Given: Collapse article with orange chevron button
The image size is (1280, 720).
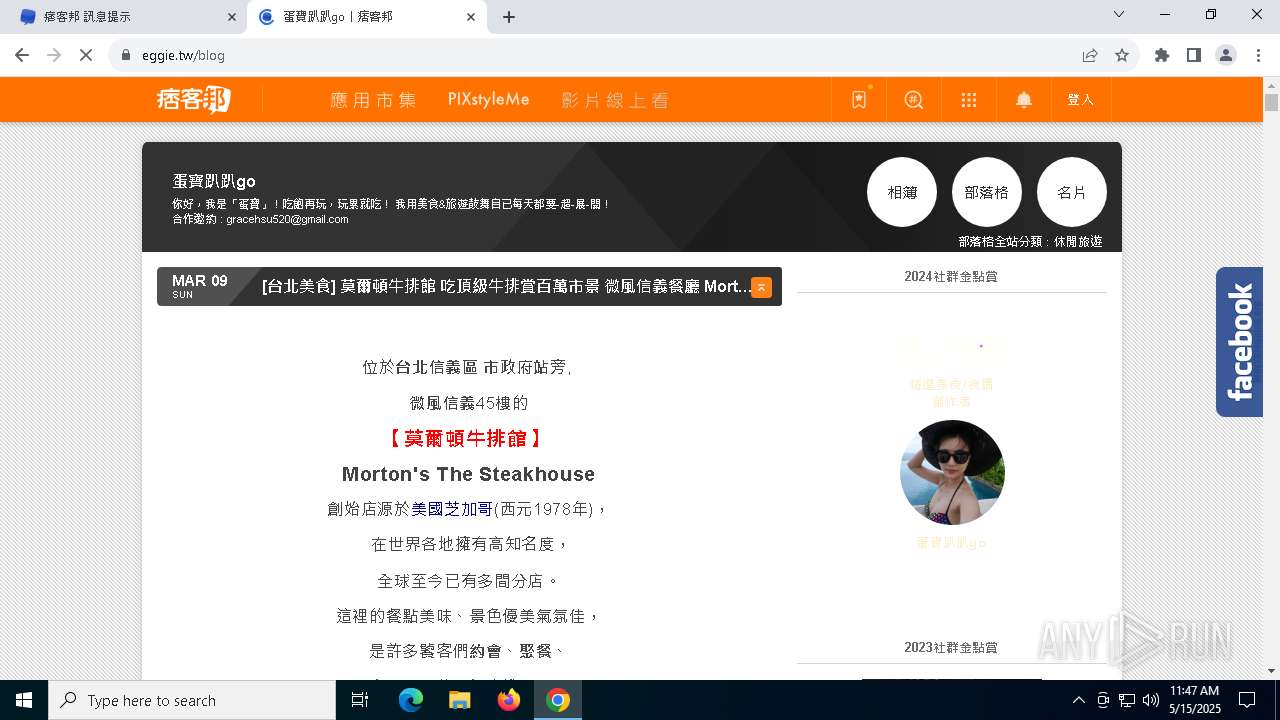Looking at the screenshot, I should (x=761, y=287).
